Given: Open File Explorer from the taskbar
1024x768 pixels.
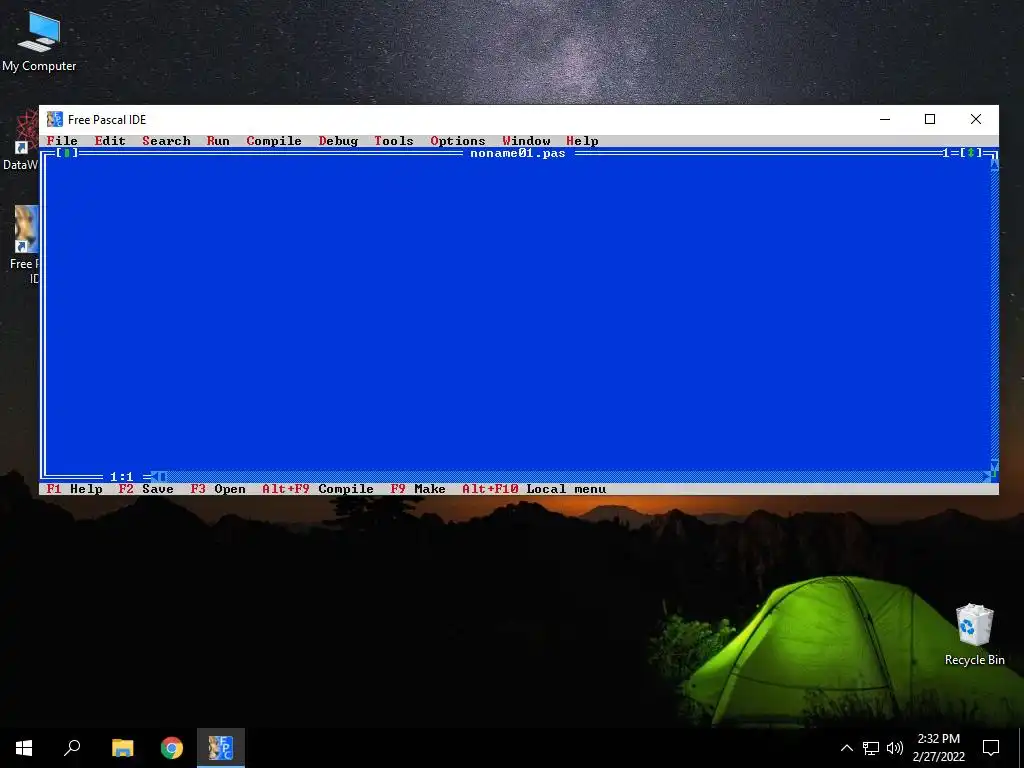Looking at the screenshot, I should click(x=123, y=748).
